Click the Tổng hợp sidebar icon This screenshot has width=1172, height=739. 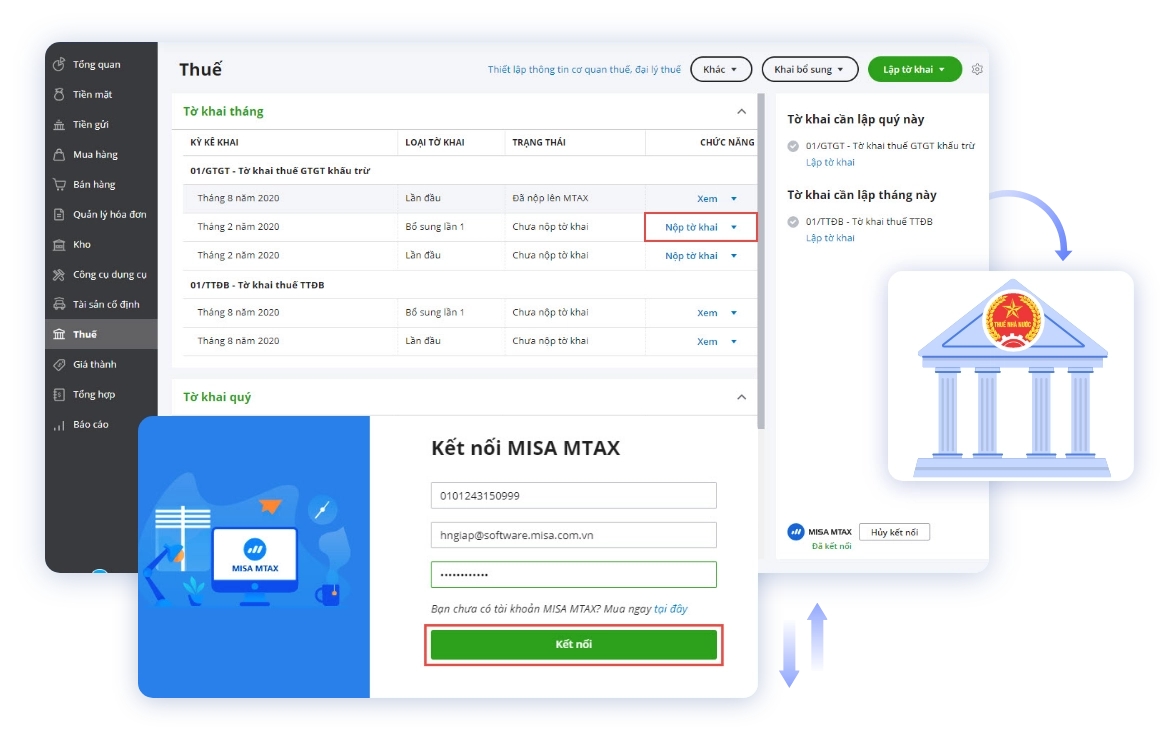tap(59, 395)
